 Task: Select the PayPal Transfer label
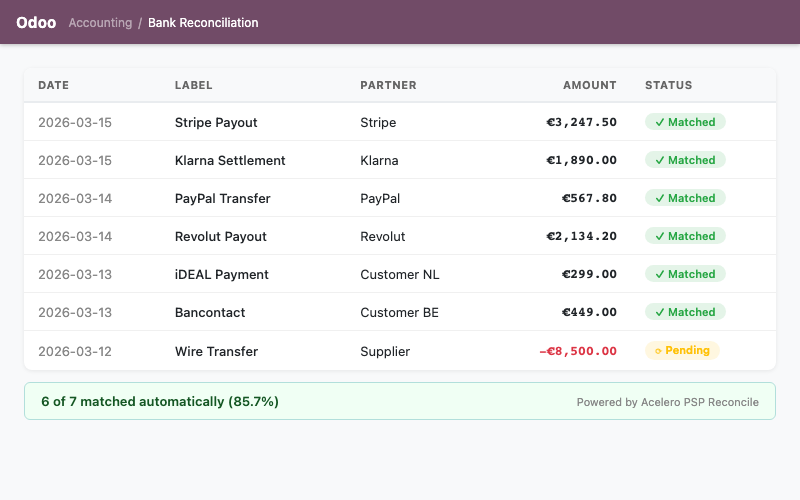coord(222,198)
